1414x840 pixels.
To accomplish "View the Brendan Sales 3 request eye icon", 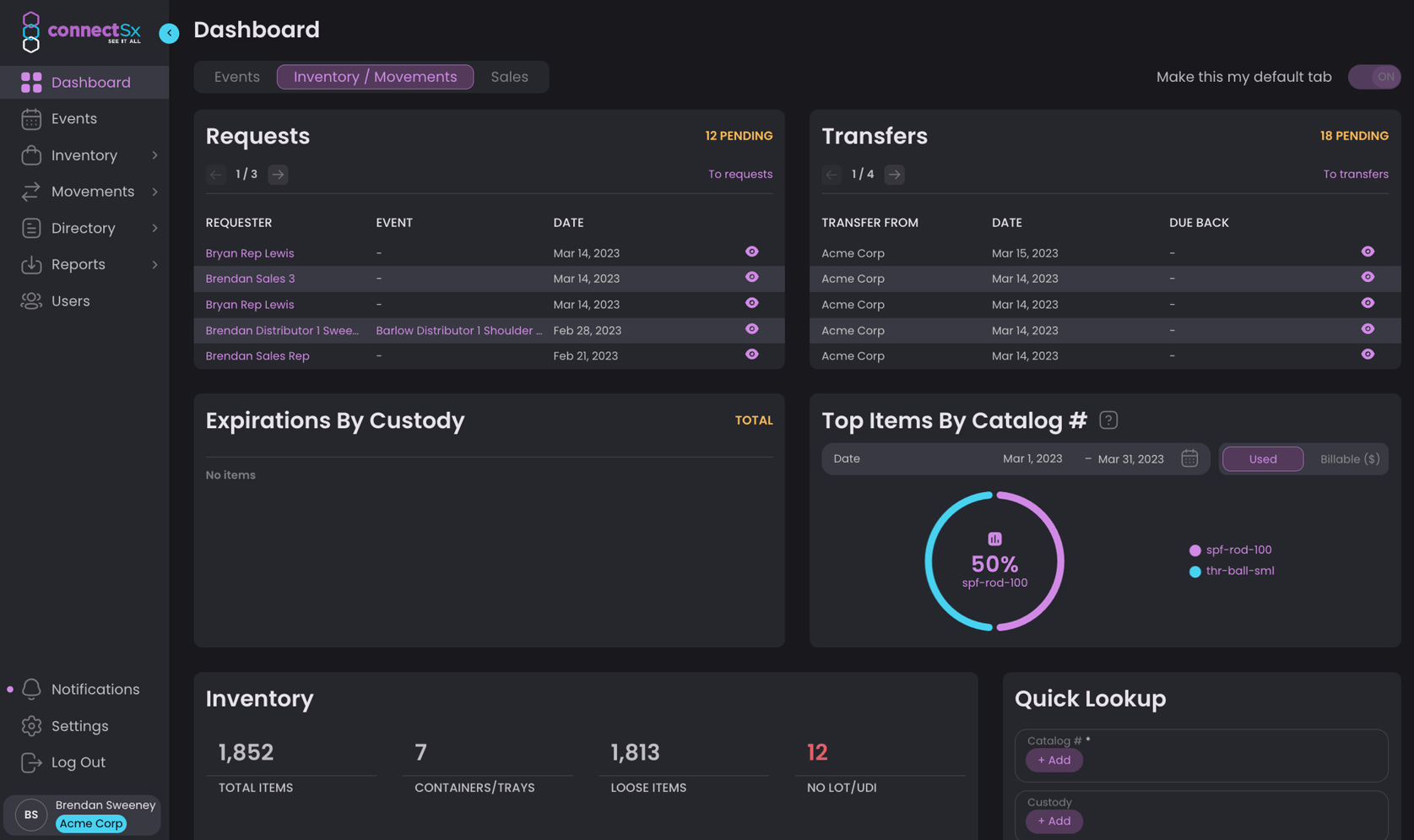I will [x=751, y=278].
